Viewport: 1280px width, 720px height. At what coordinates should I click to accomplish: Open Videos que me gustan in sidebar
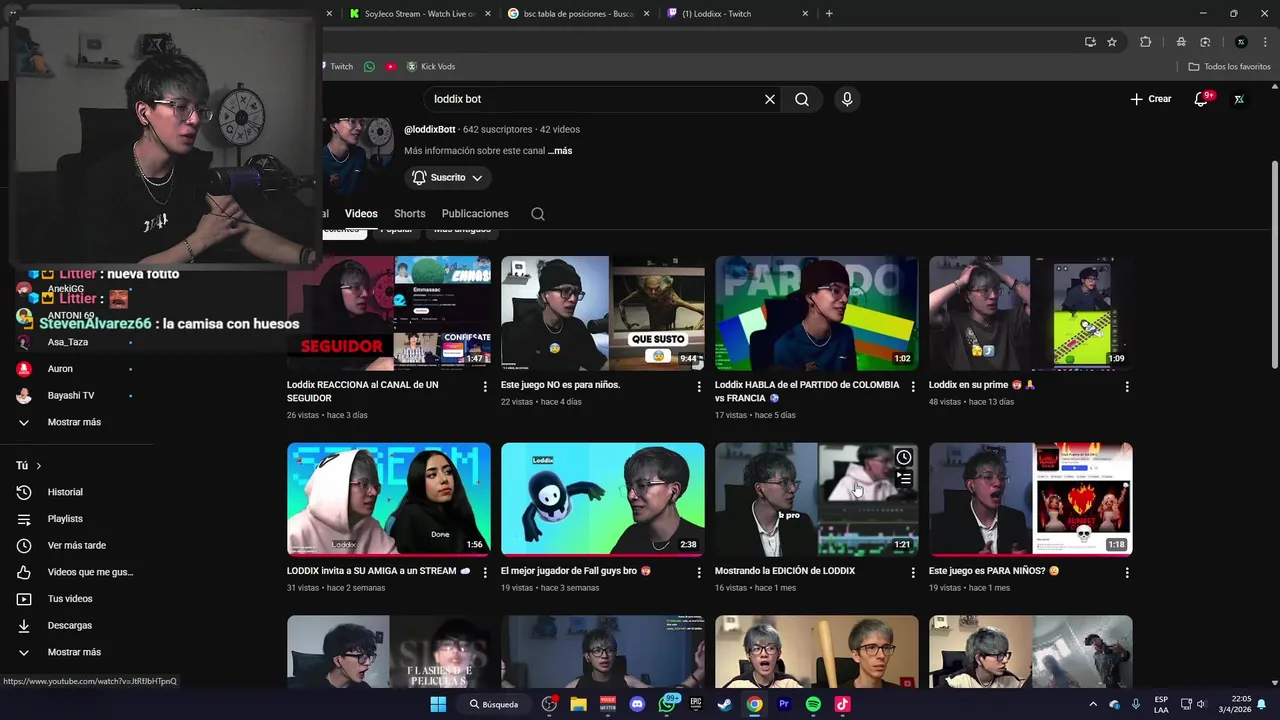pyautogui.click(x=90, y=572)
